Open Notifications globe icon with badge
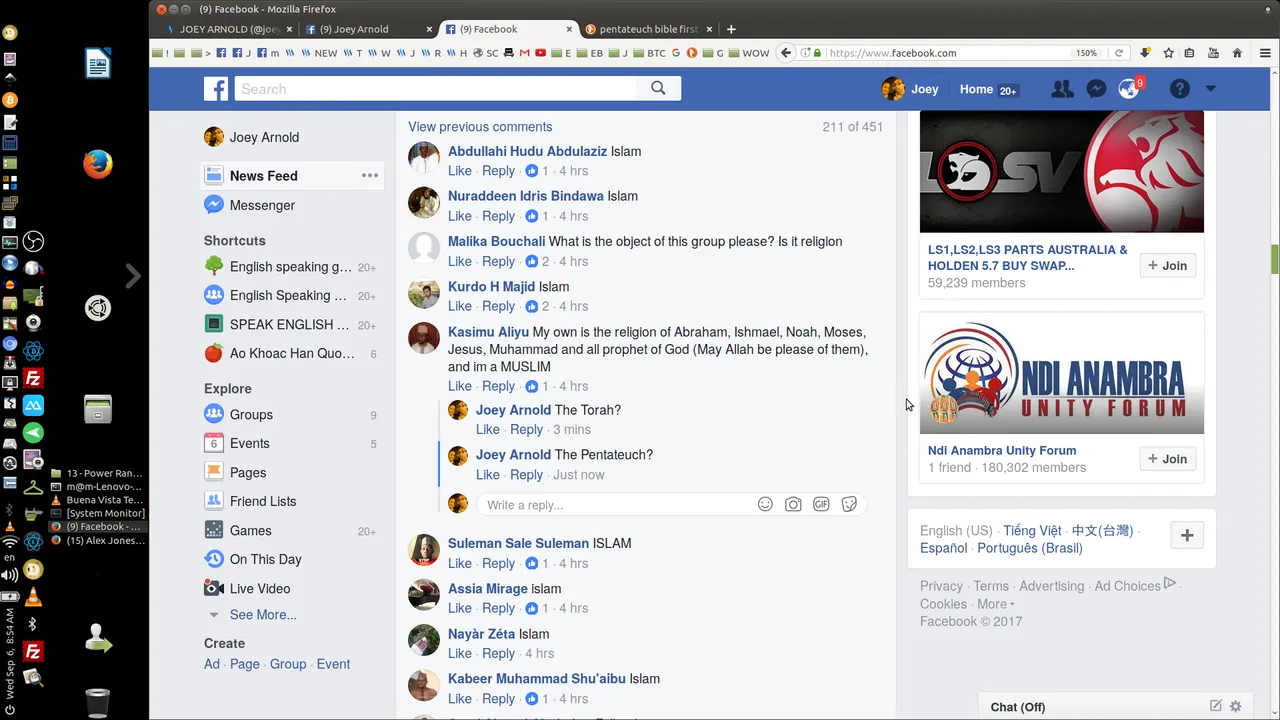This screenshot has width=1280, height=720. coord(1129,89)
